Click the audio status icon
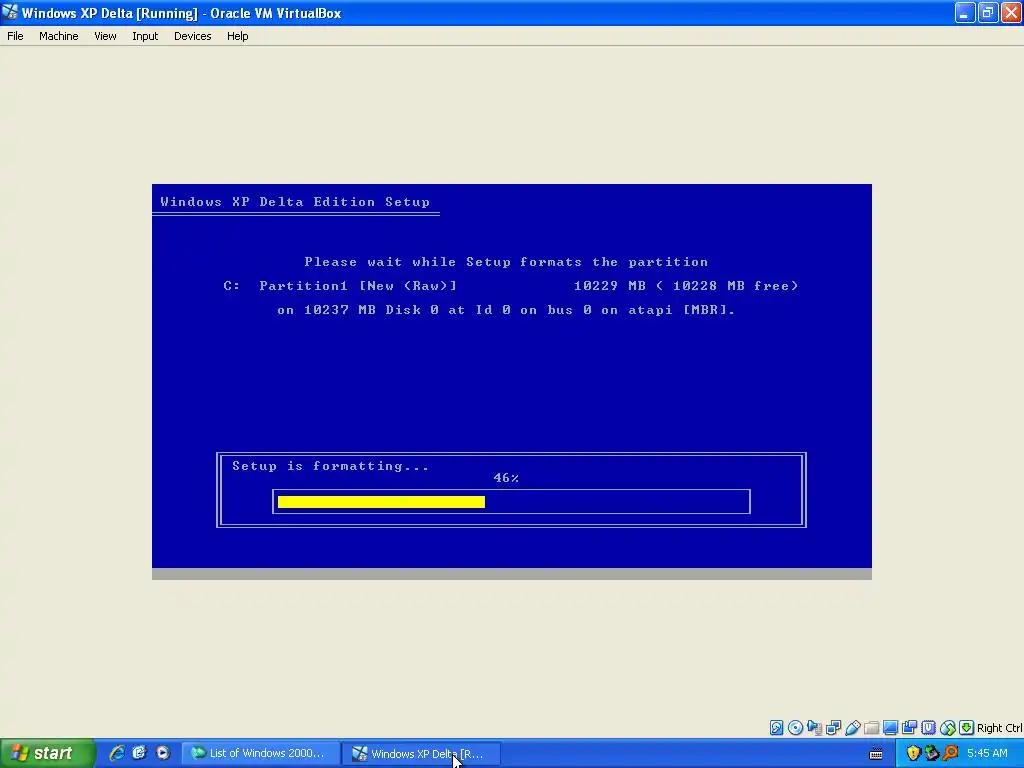 (814, 728)
